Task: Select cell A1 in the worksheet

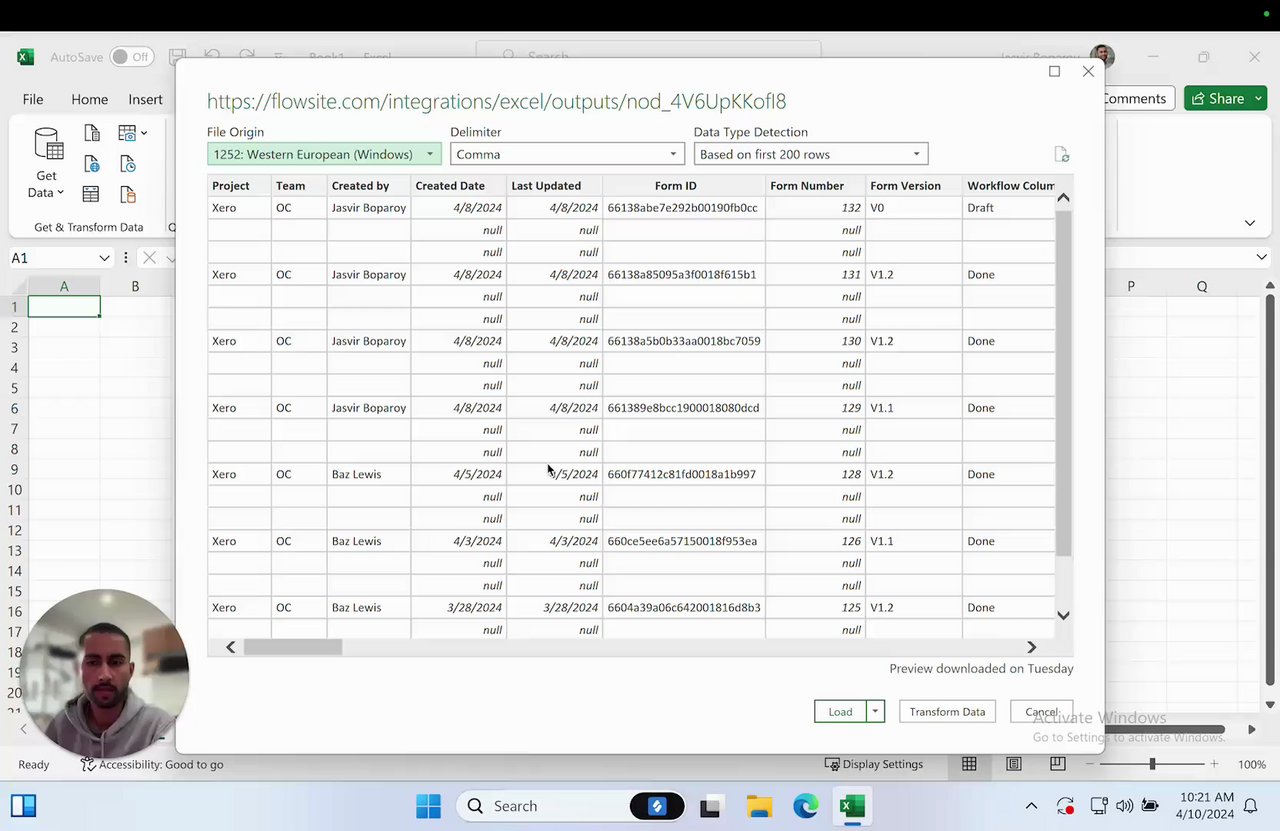Action: (x=64, y=307)
